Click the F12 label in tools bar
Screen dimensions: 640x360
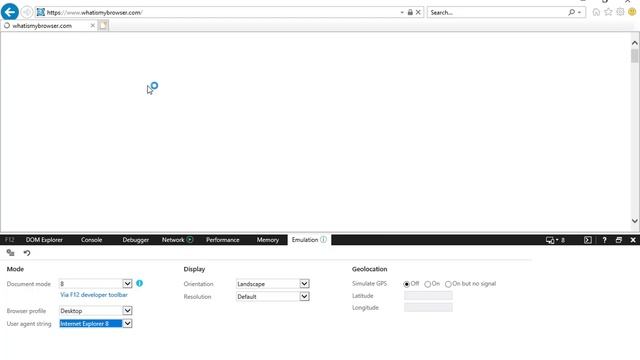10,240
